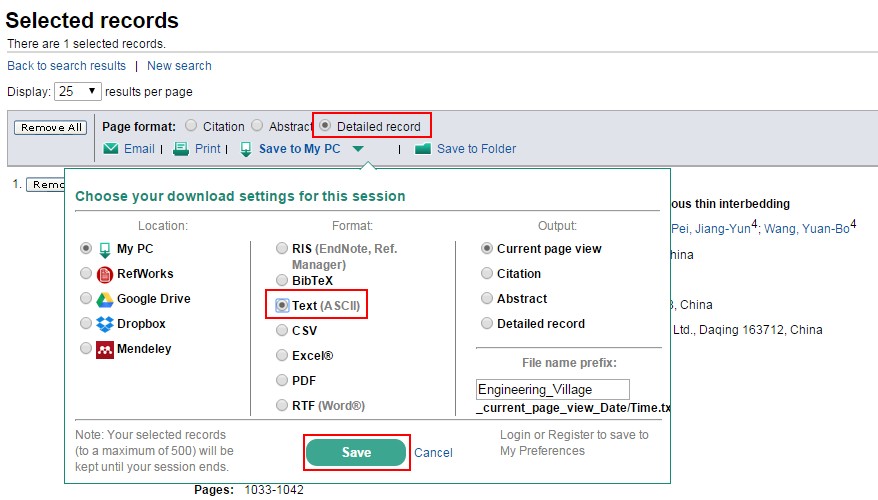Click the File name prefix input field
Image resolution: width=878 pixels, height=500 pixels.
point(553,389)
